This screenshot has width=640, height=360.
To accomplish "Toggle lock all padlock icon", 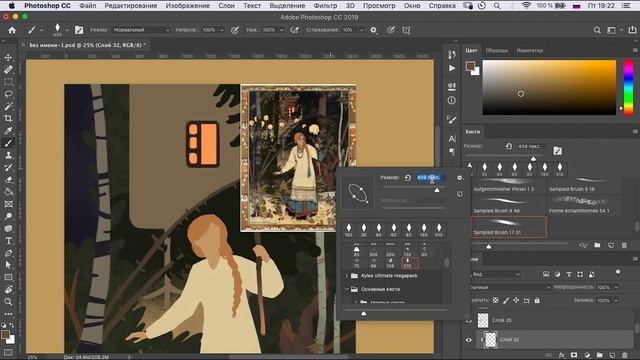I will (537, 300).
